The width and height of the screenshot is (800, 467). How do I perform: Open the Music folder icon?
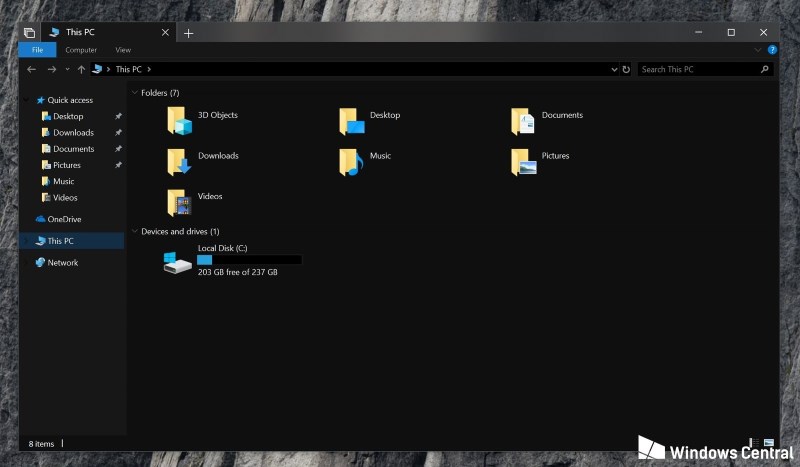[351, 161]
